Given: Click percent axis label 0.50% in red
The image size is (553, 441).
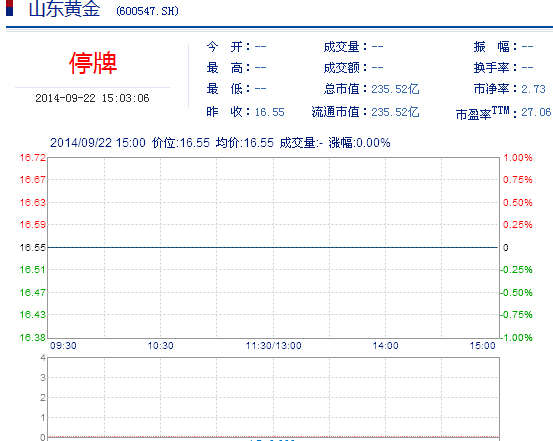Looking at the screenshot, I should [x=518, y=203].
